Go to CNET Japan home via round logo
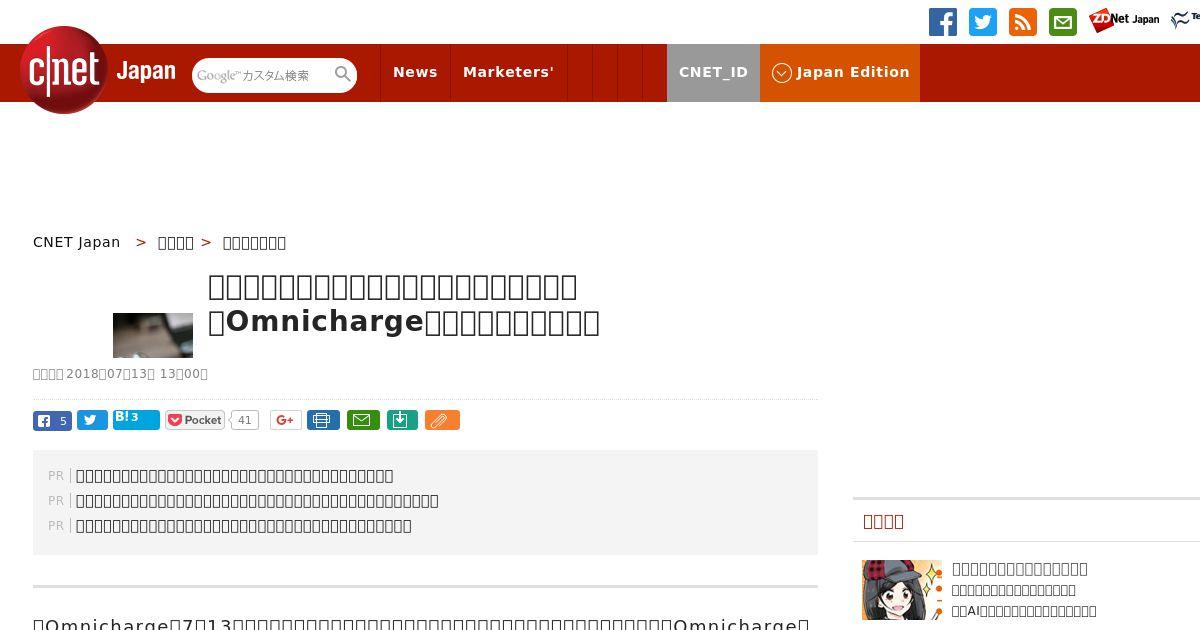Image resolution: width=1200 pixels, height=630 pixels. click(64, 70)
